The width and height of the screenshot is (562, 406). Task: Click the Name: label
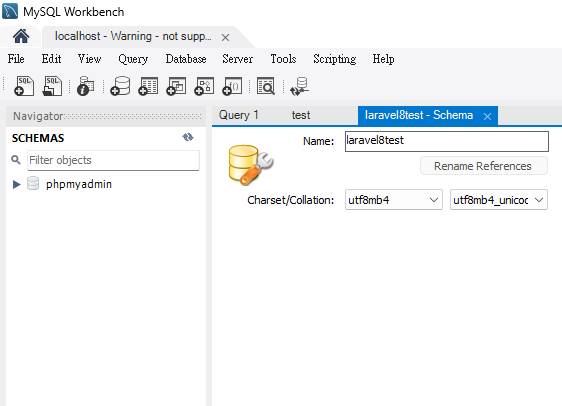319,141
